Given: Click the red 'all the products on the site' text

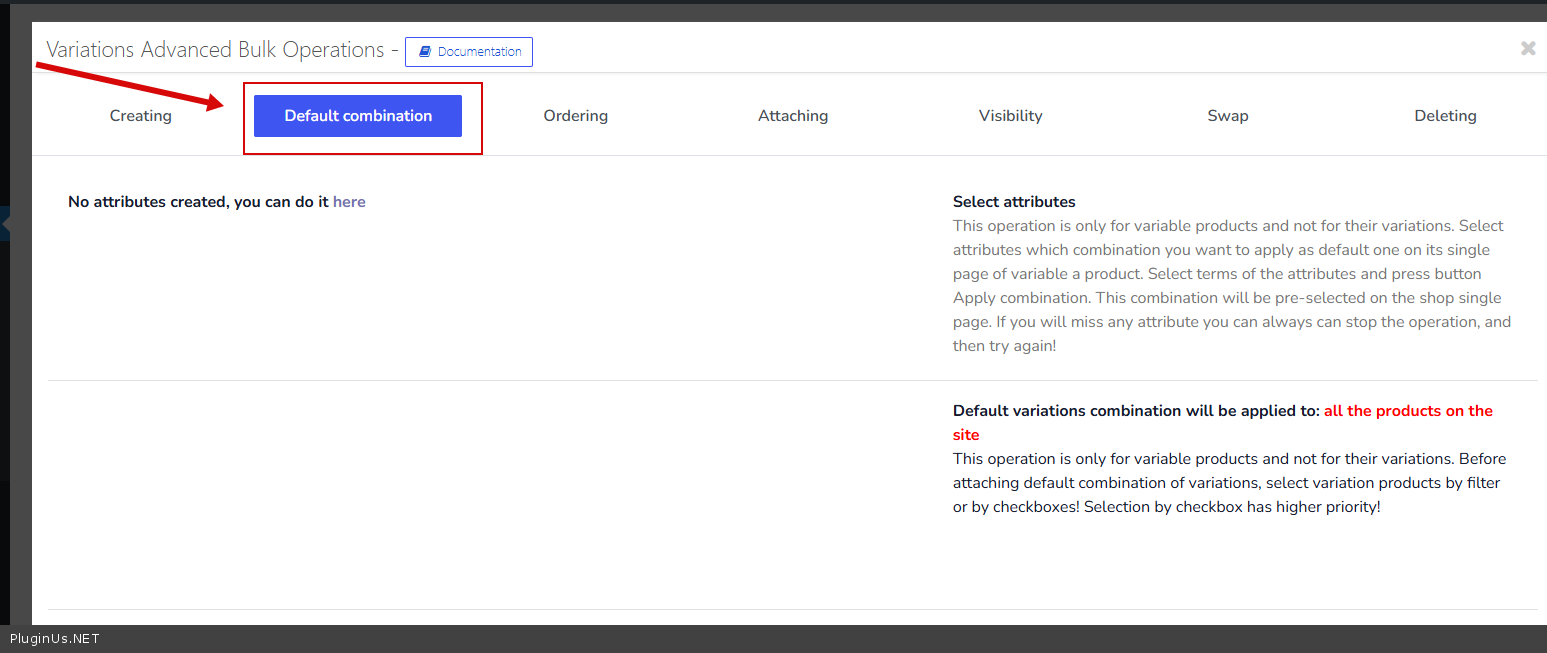Looking at the screenshot, I should pos(1407,411).
